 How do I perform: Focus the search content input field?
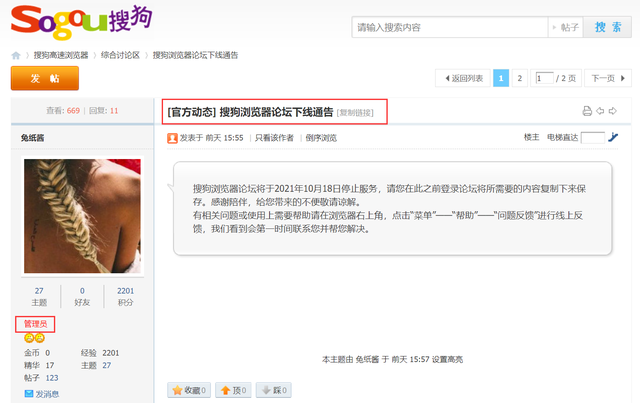pyautogui.click(x=450, y=27)
